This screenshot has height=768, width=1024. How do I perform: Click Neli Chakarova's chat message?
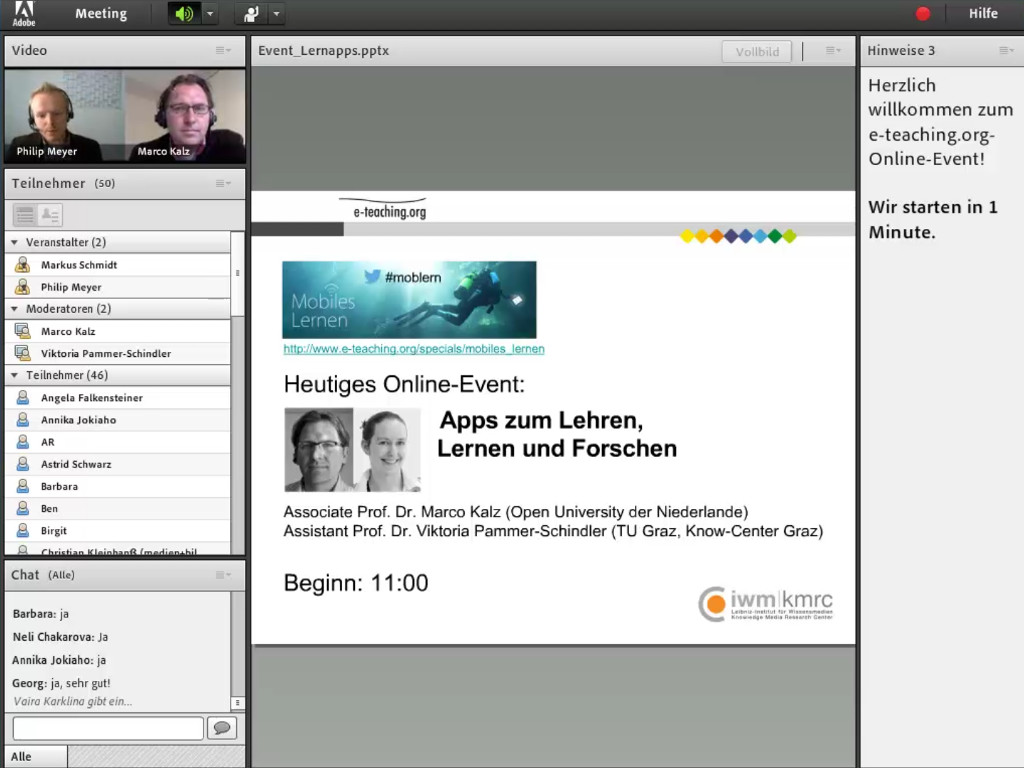(60, 637)
